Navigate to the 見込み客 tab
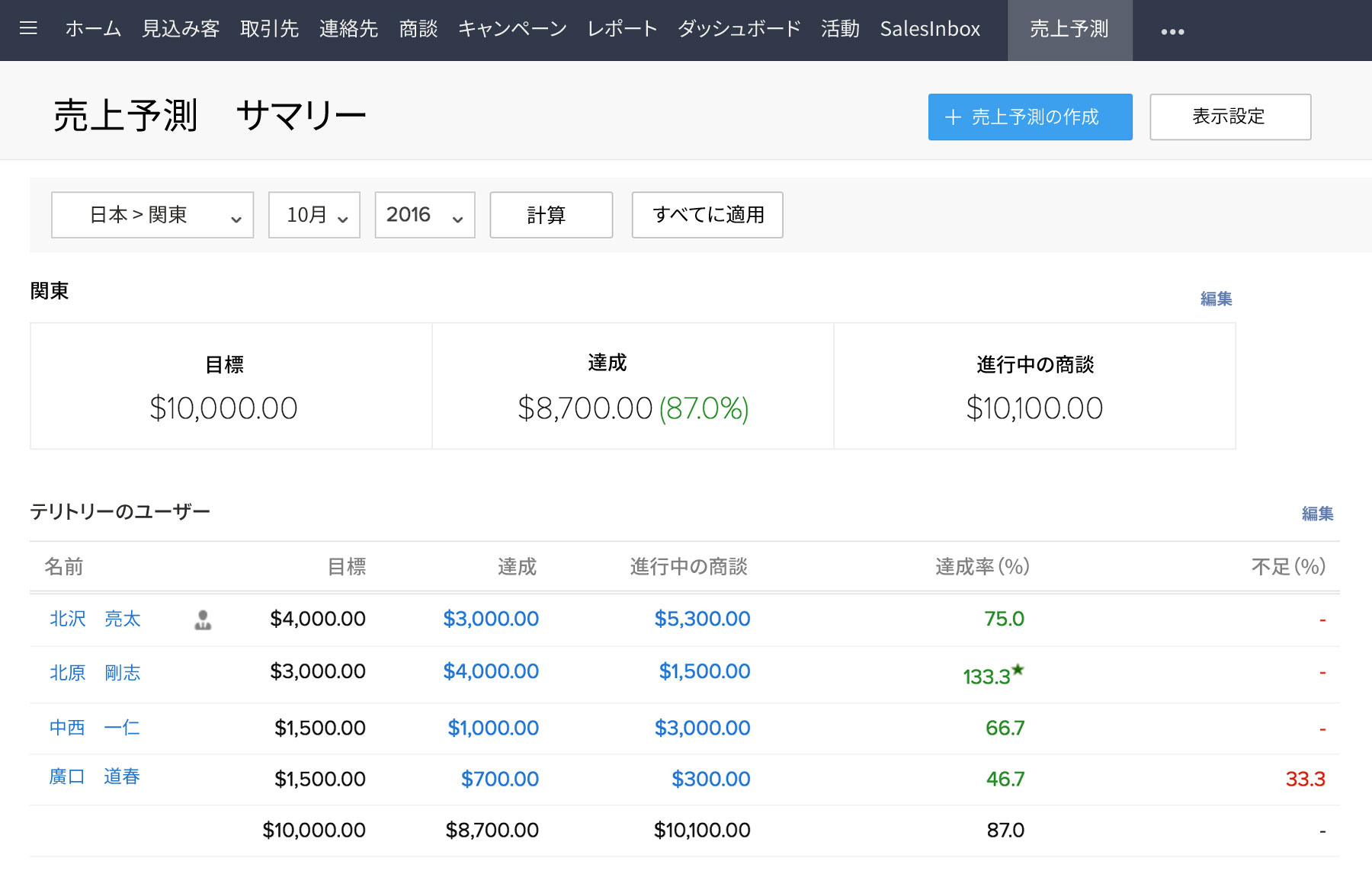The height and width of the screenshot is (874, 1372). pyautogui.click(x=181, y=29)
